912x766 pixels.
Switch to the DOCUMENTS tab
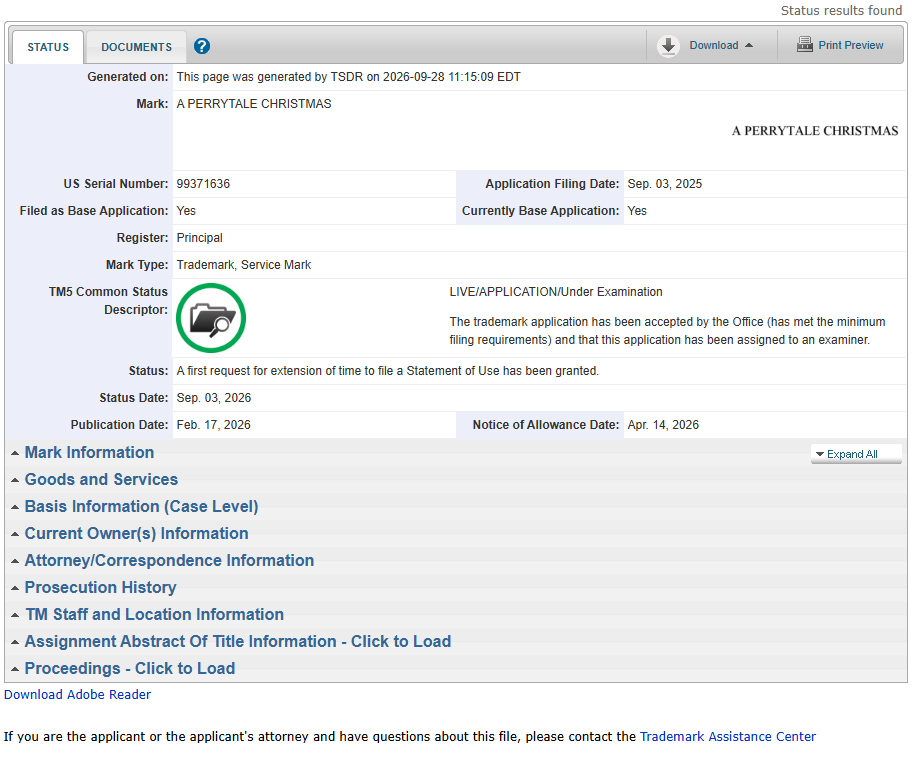tap(137, 47)
